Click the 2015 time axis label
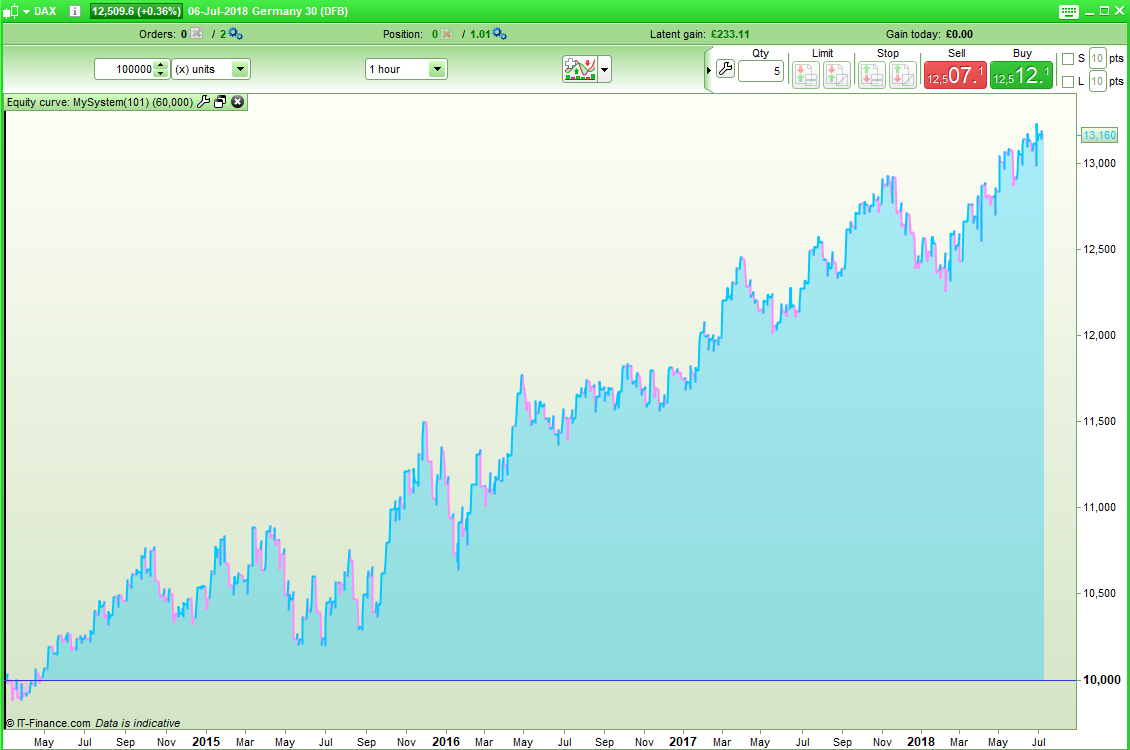 205,741
